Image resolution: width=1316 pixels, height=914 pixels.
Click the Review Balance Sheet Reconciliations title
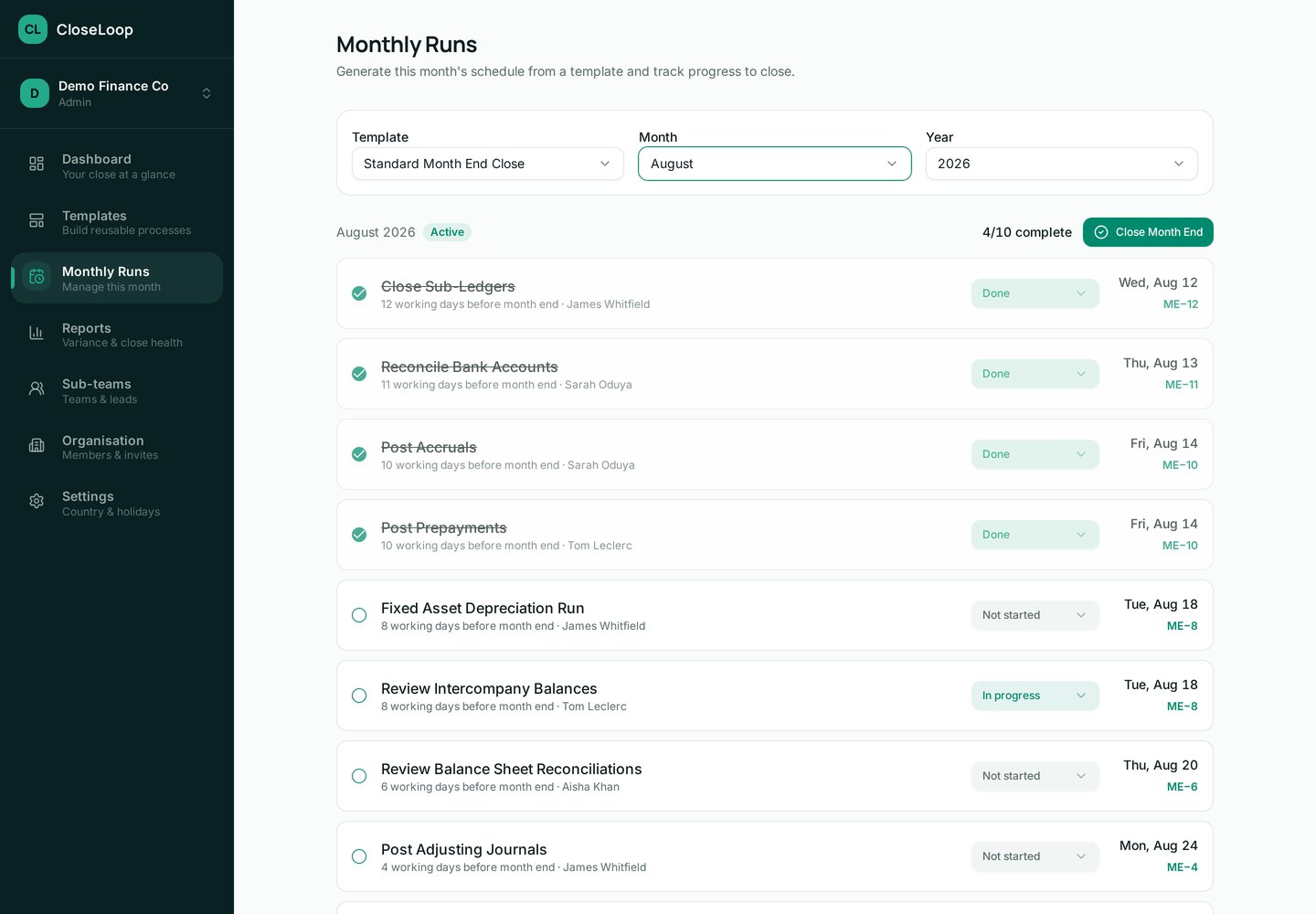(x=512, y=769)
